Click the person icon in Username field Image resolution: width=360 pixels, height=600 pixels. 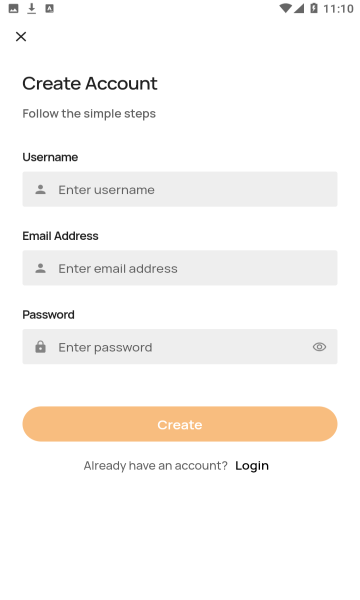point(41,189)
